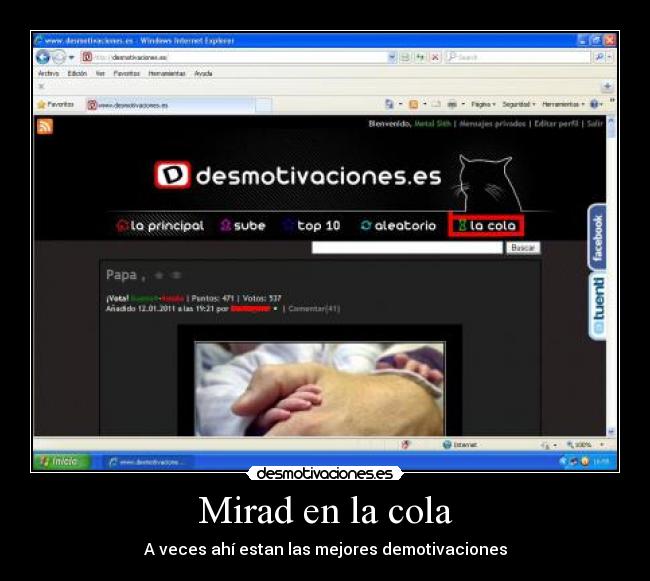Viewport: 650px width, 581px height.
Task: Click the baby hand poster thumbnail
Action: 320,388
